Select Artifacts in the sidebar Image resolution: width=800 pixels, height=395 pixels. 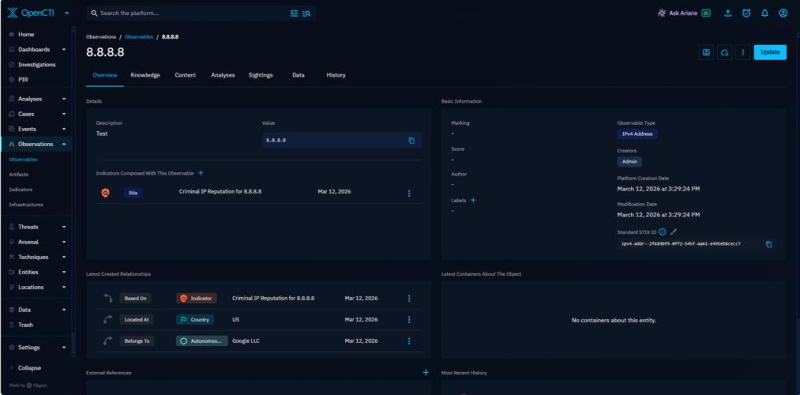19,175
